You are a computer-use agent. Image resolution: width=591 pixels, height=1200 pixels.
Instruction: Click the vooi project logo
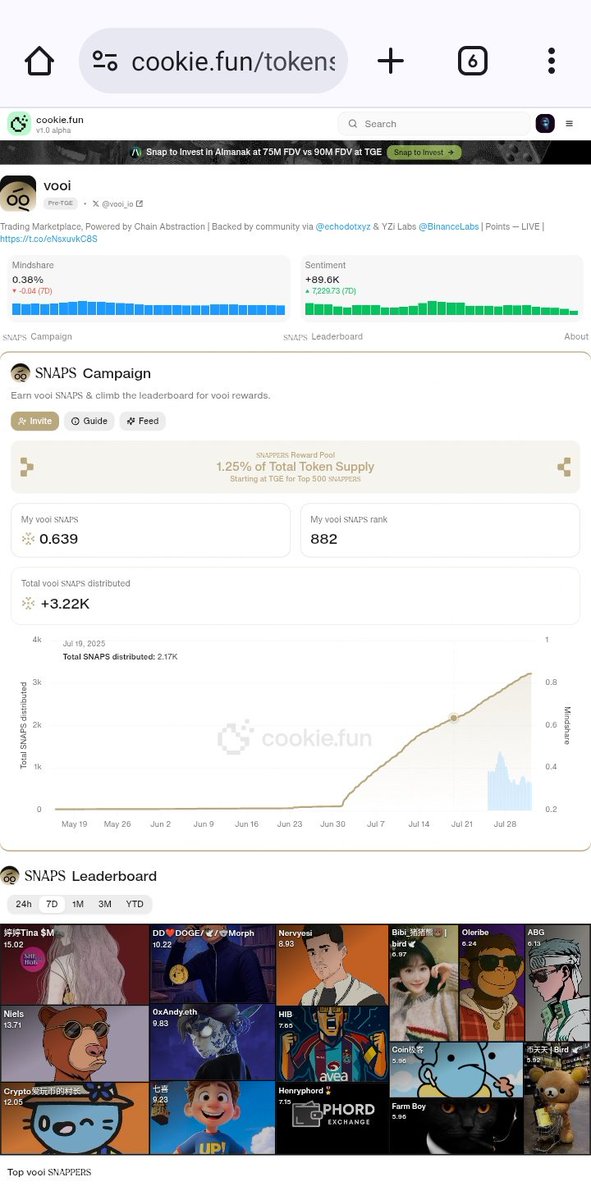pos(19,194)
